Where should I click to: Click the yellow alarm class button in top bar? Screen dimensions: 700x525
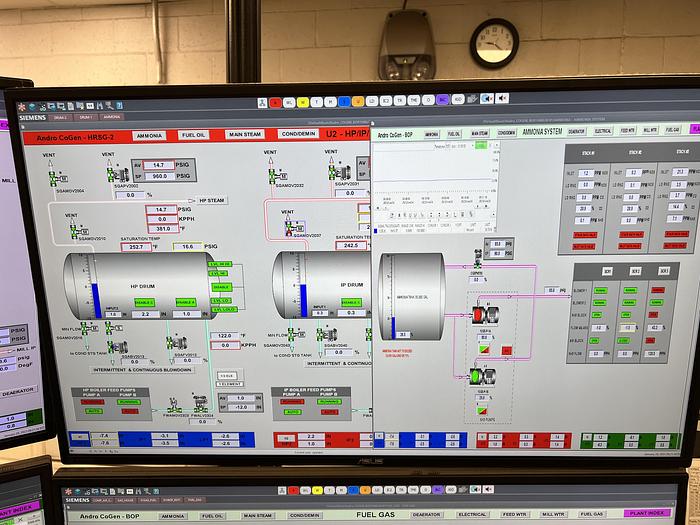pos(303,102)
